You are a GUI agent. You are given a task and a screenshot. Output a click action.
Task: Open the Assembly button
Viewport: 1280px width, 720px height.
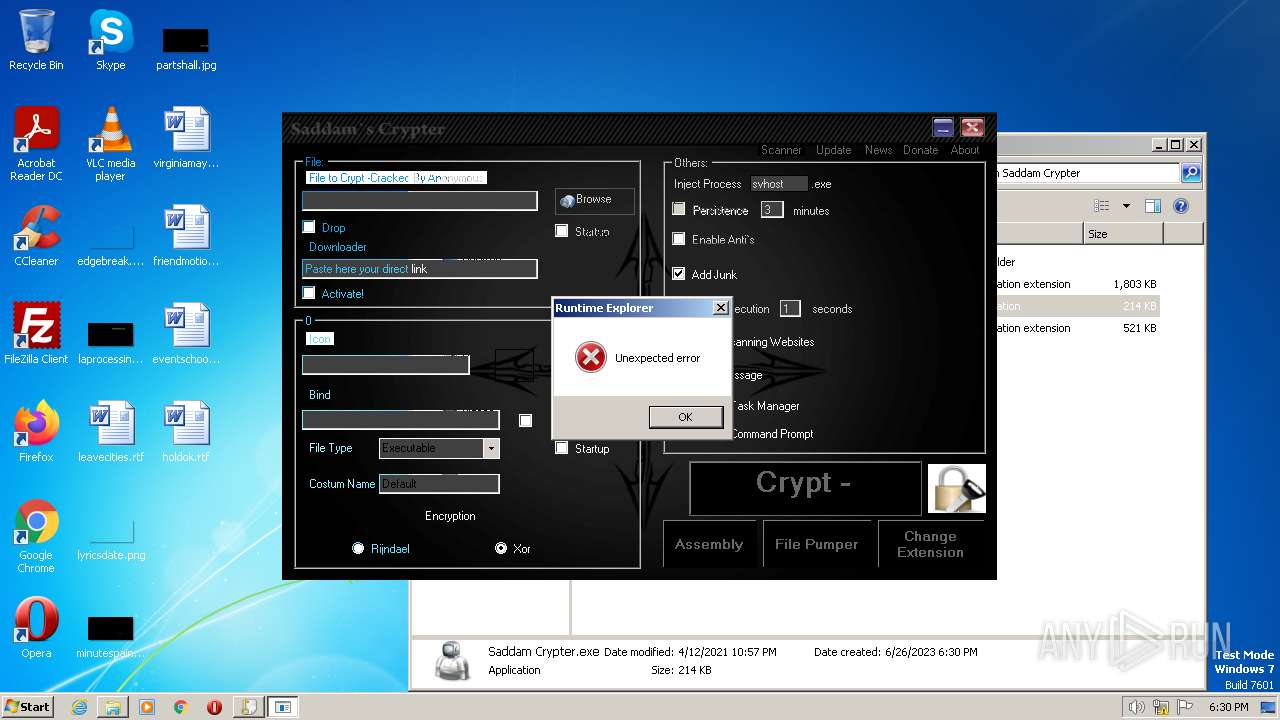709,544
